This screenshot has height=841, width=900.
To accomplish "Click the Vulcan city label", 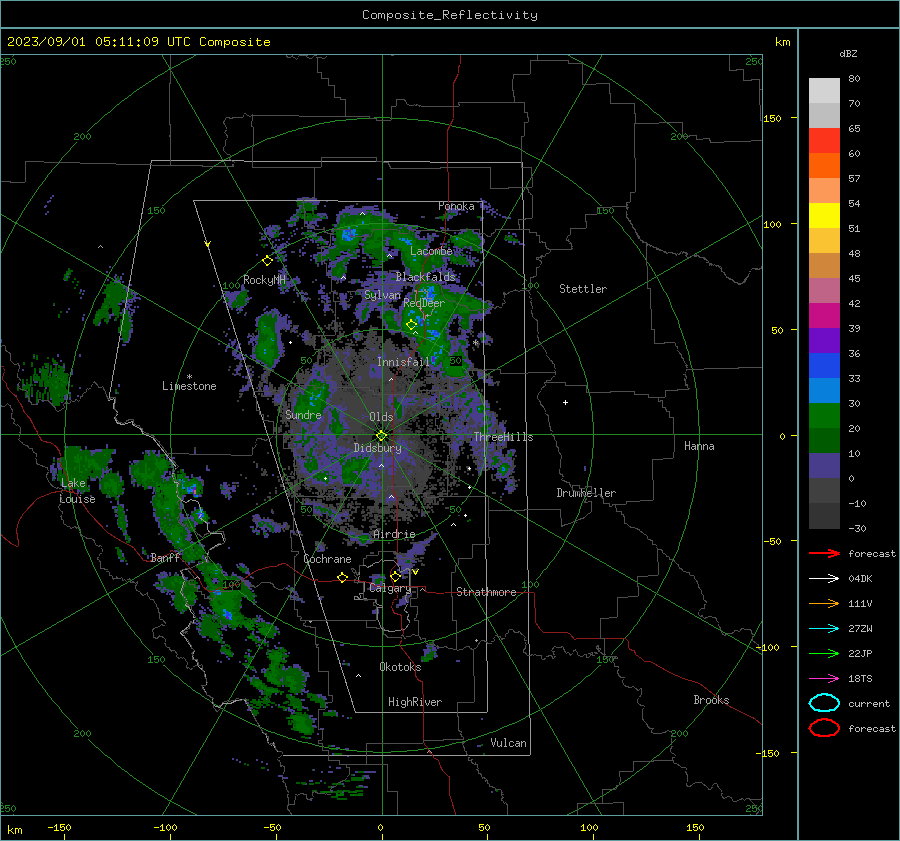I will 508,743.
